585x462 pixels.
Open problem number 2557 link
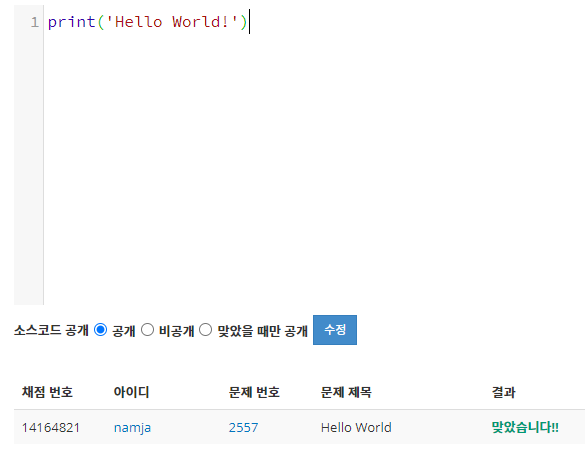pos(243,427)
